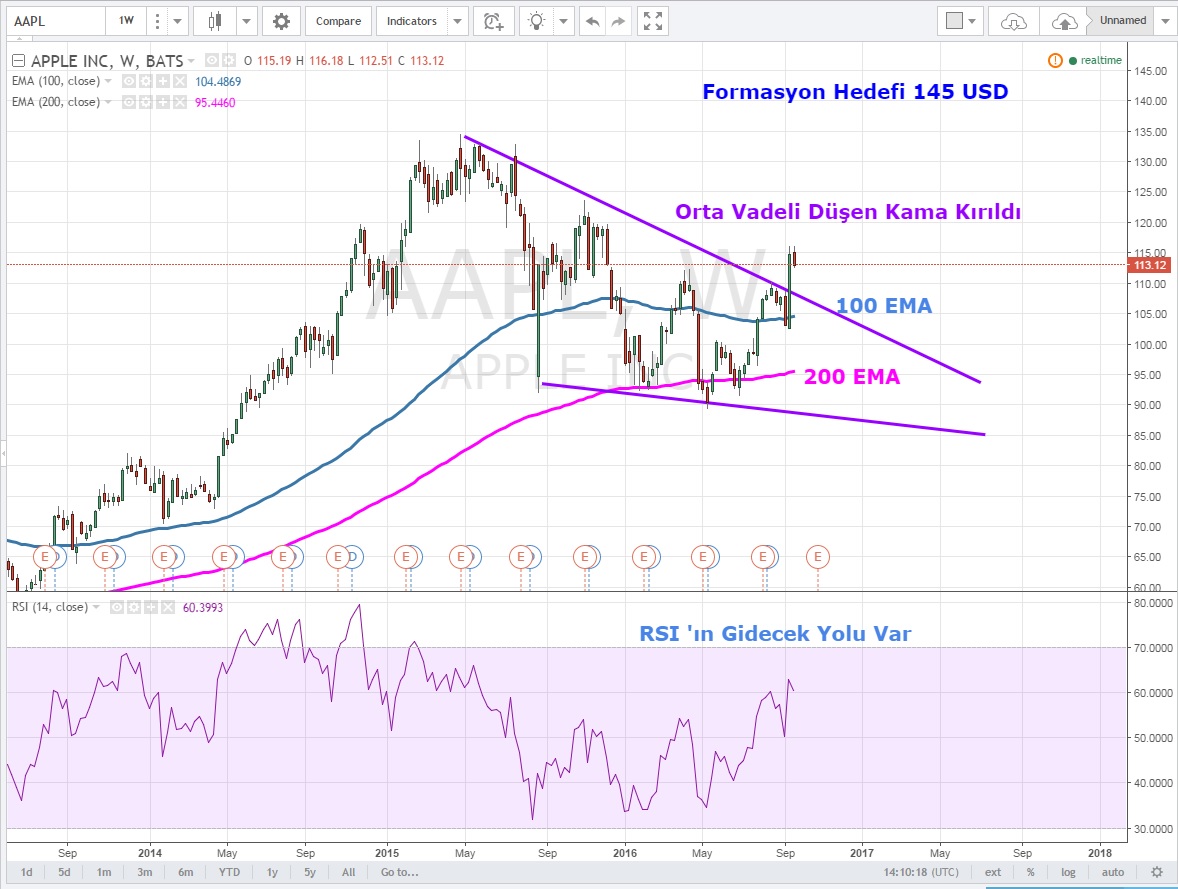The height and width of the screenshot is (889, 1178).
Task: Enter fullscreen mode
Action: (x=653, y=20)
